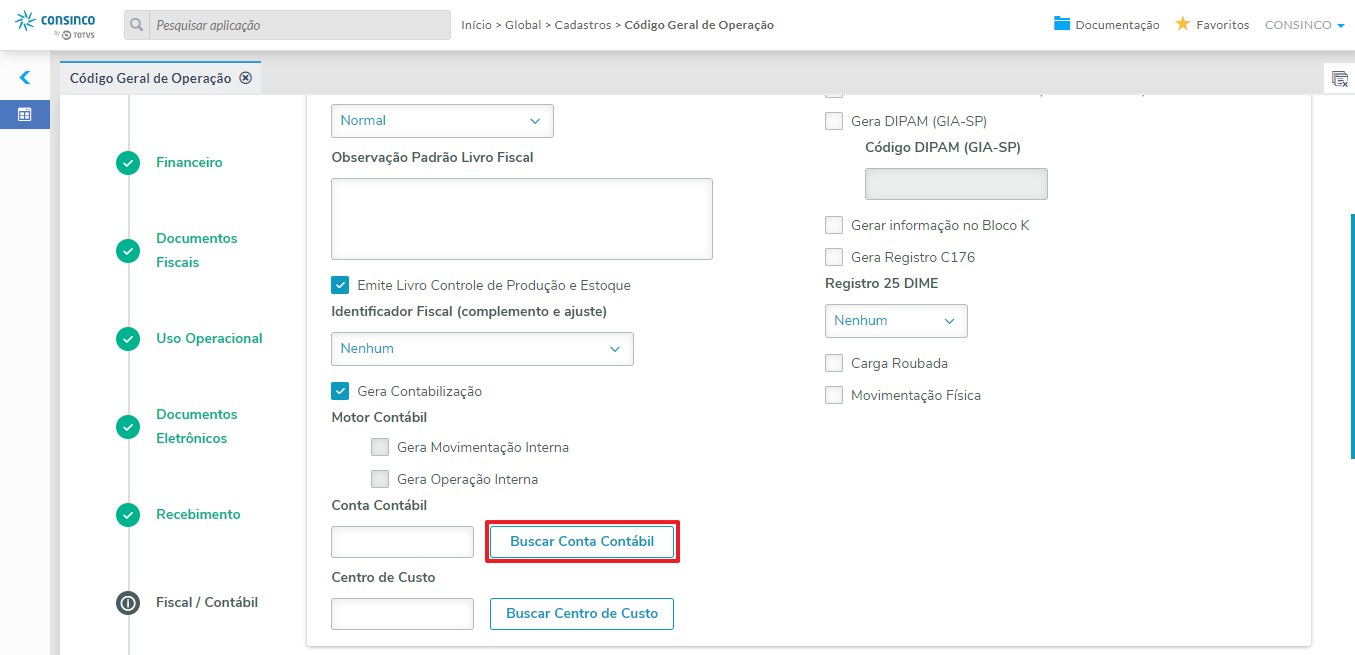Image resolution: width=1355 pixels, height=655 pixels.
Task: Click the close-all-tabs icon at top right
Action: 1339,79
